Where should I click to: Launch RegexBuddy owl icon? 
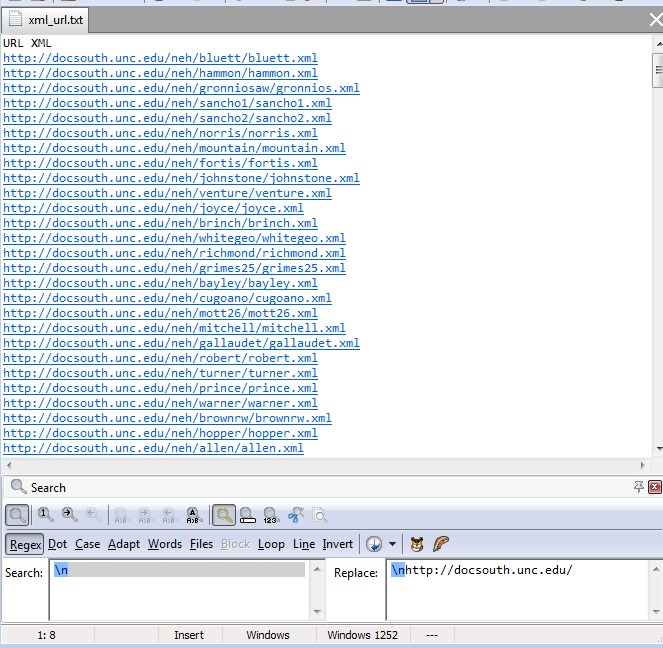tap(417, 544)
